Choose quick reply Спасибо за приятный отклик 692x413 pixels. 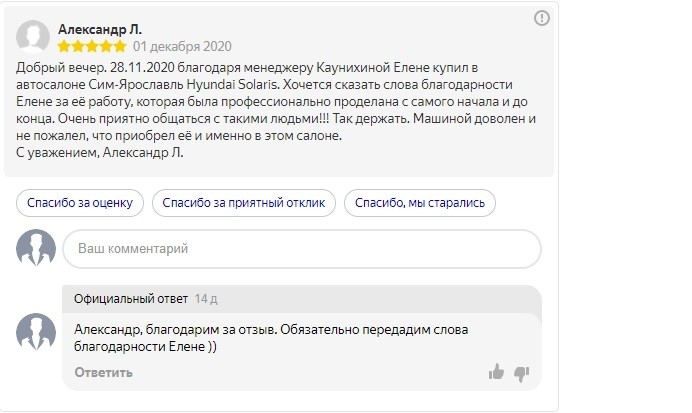point(244,203)
